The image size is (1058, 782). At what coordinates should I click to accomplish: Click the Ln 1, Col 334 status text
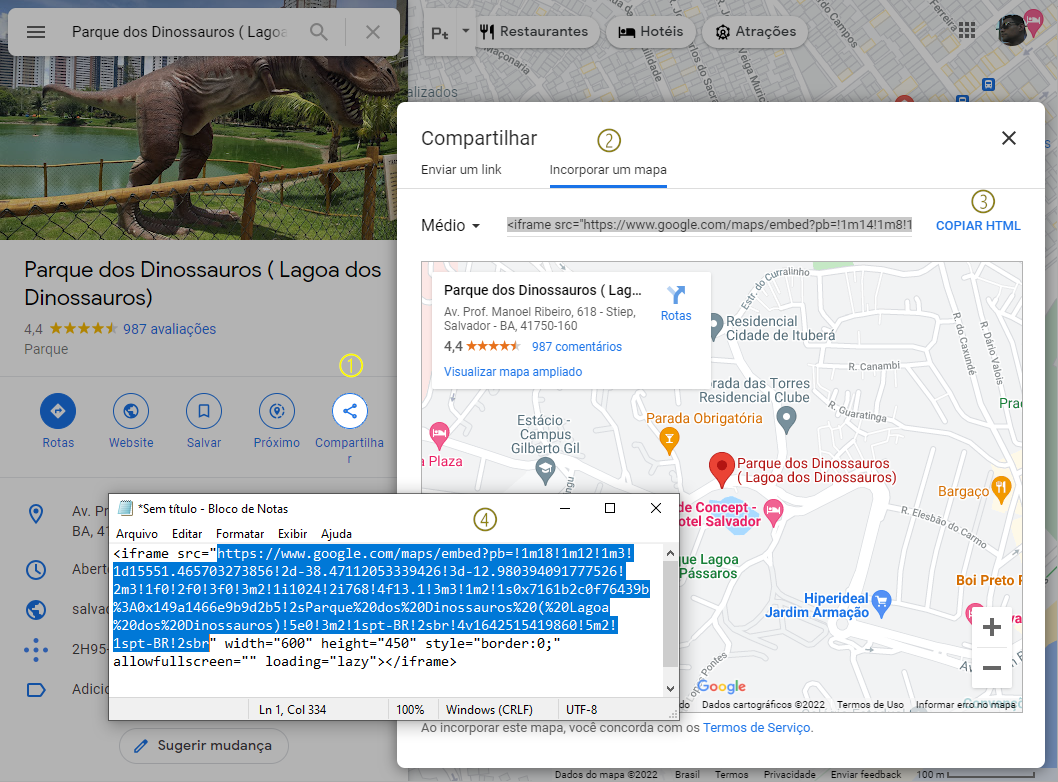[293, 710]
